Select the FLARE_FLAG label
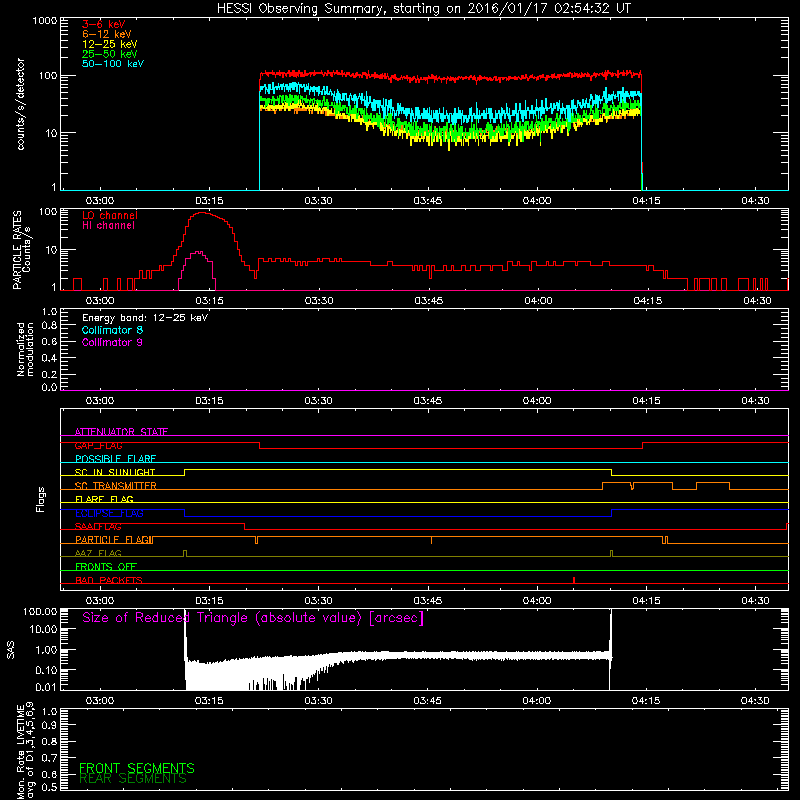 click(x=104, y=499)
